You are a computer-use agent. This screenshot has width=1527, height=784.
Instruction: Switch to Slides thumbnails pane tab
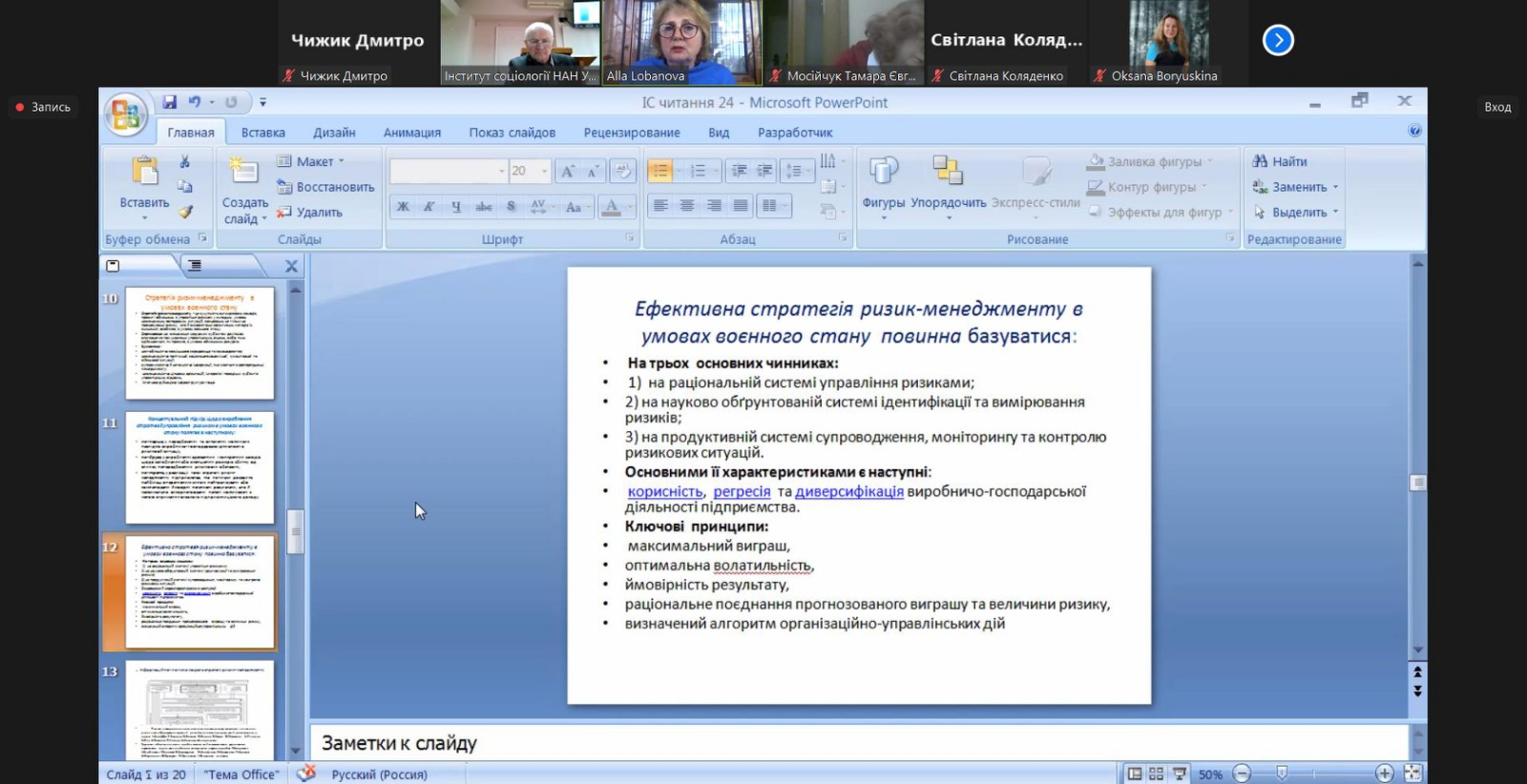[114, 265]
